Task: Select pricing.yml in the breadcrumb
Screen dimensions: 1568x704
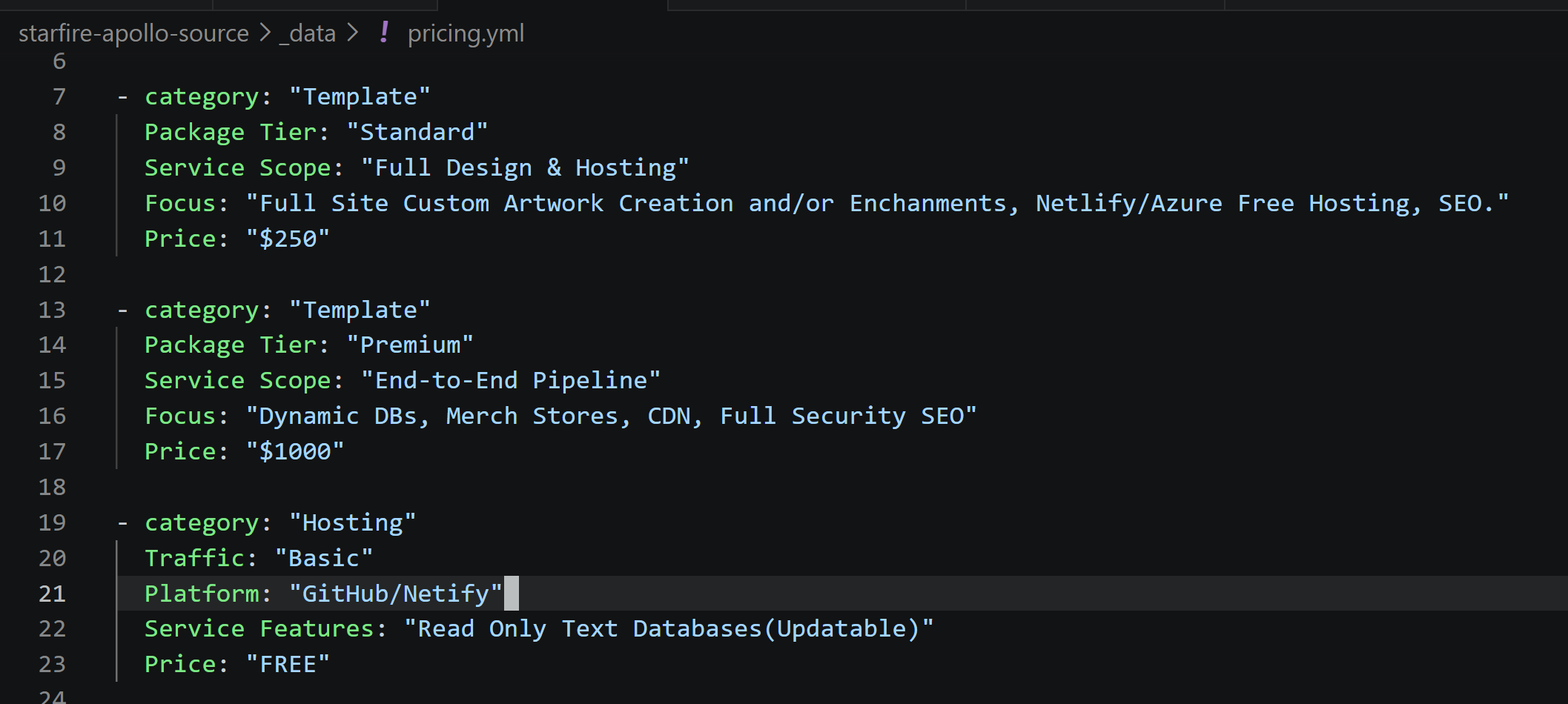Action: click(466, 33)
